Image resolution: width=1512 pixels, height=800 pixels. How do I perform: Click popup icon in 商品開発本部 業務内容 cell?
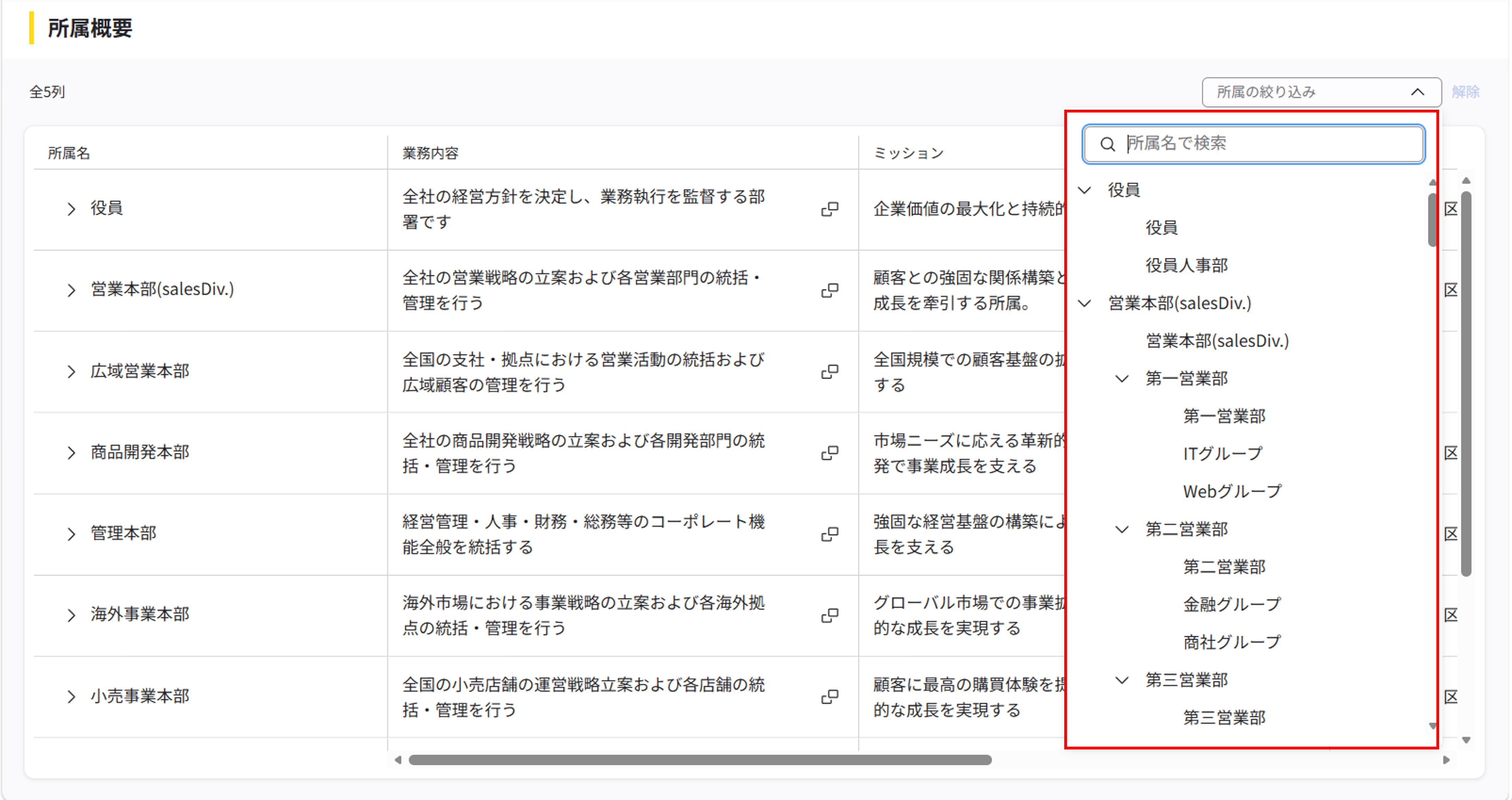tap(830, 452)
